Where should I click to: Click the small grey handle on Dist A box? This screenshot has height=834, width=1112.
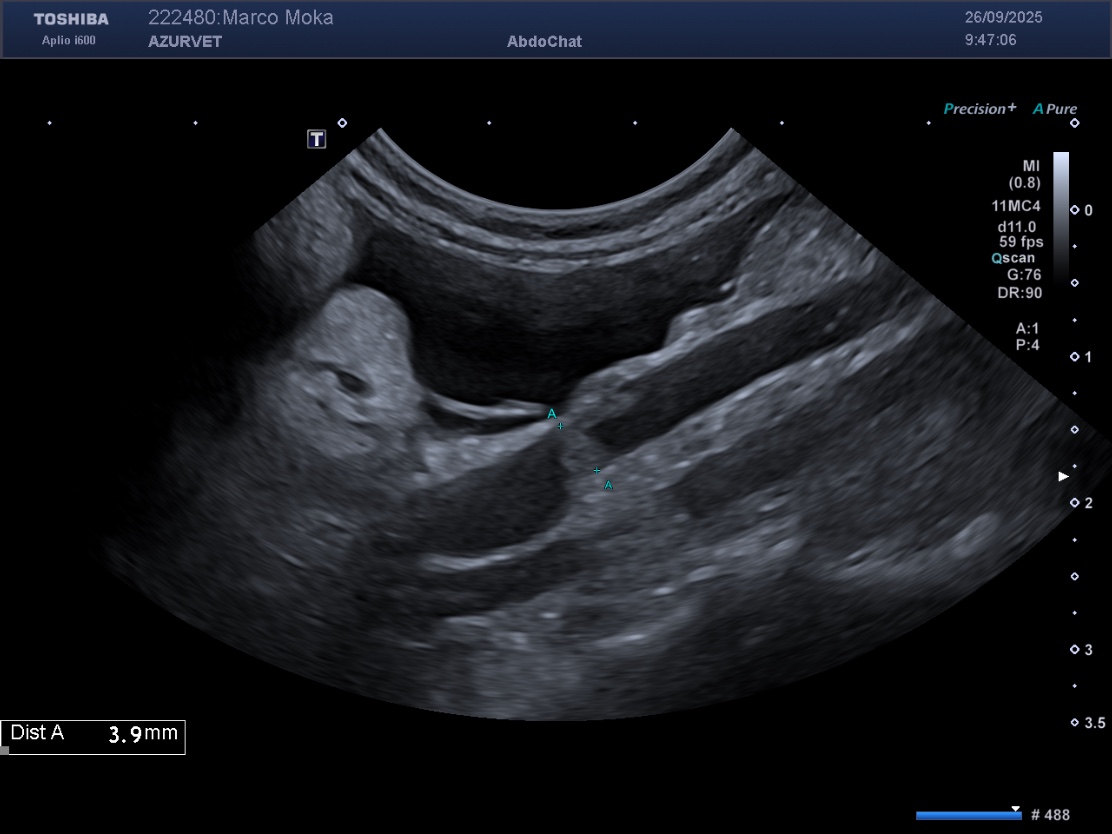click(x=5, y=749)
